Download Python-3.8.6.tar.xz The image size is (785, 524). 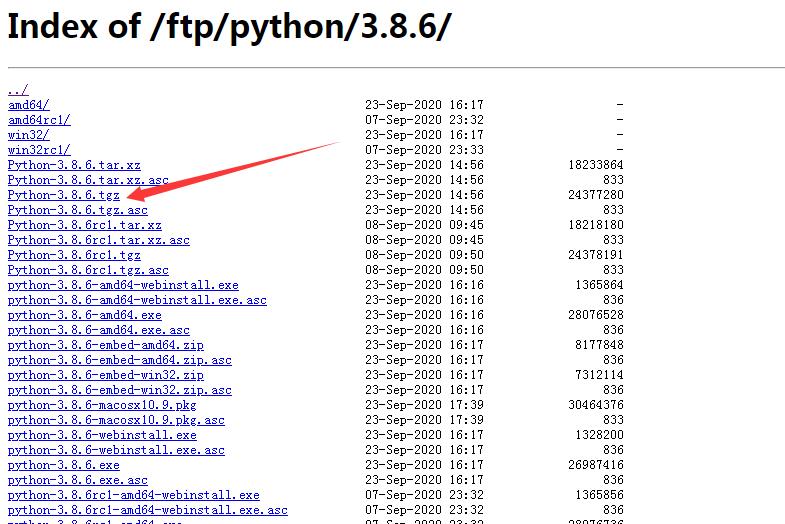click(x=74, y=165)
